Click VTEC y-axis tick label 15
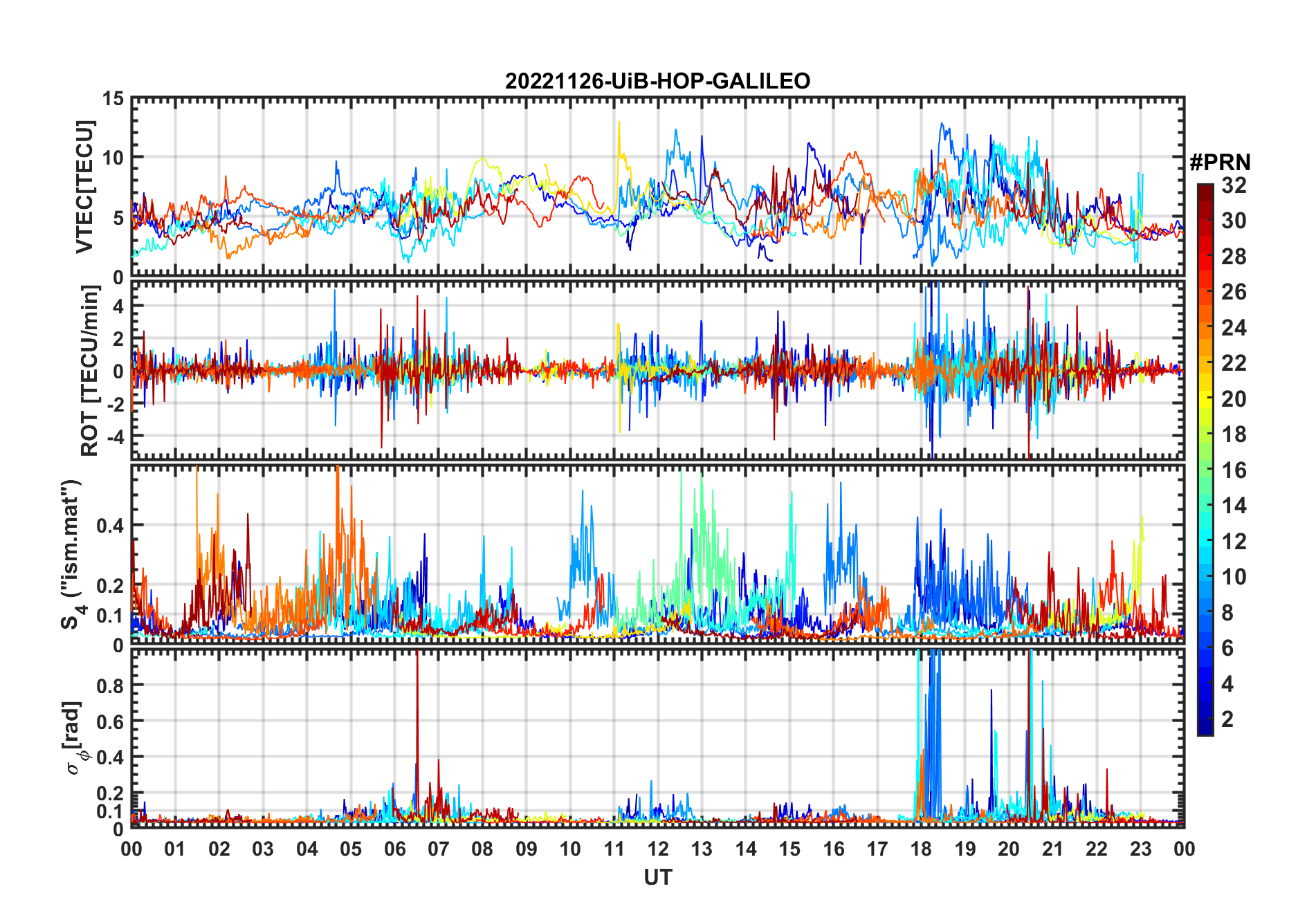This screenshot has width=1316, height=920. pyautogui.click(x=113, y=99)
